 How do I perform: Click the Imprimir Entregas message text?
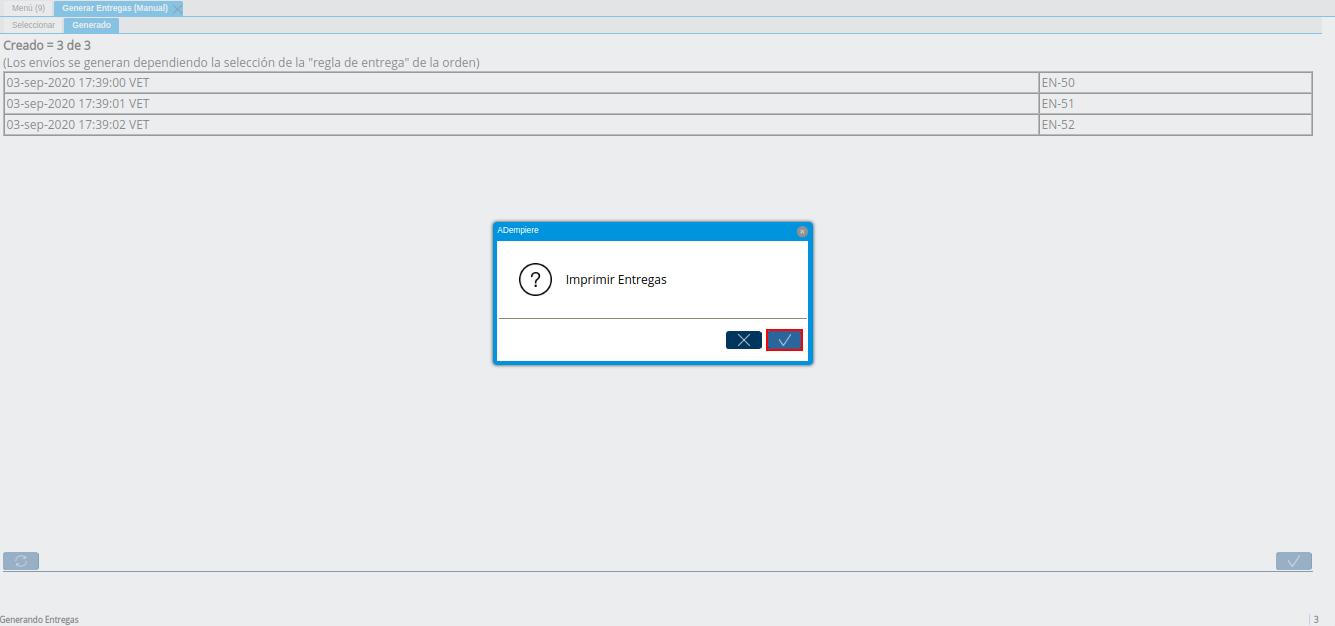click(x=616, y=280)
